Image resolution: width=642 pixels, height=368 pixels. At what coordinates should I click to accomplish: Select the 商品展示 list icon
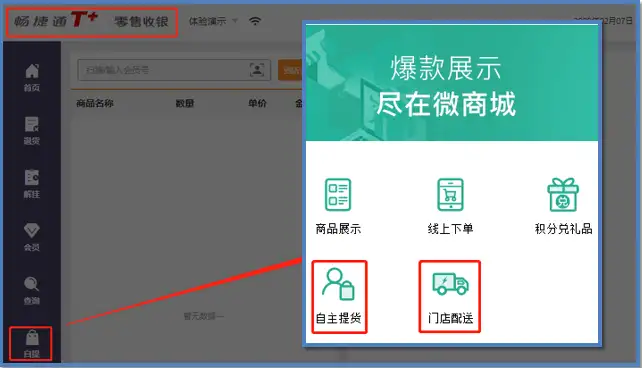(x=338, y=194)
